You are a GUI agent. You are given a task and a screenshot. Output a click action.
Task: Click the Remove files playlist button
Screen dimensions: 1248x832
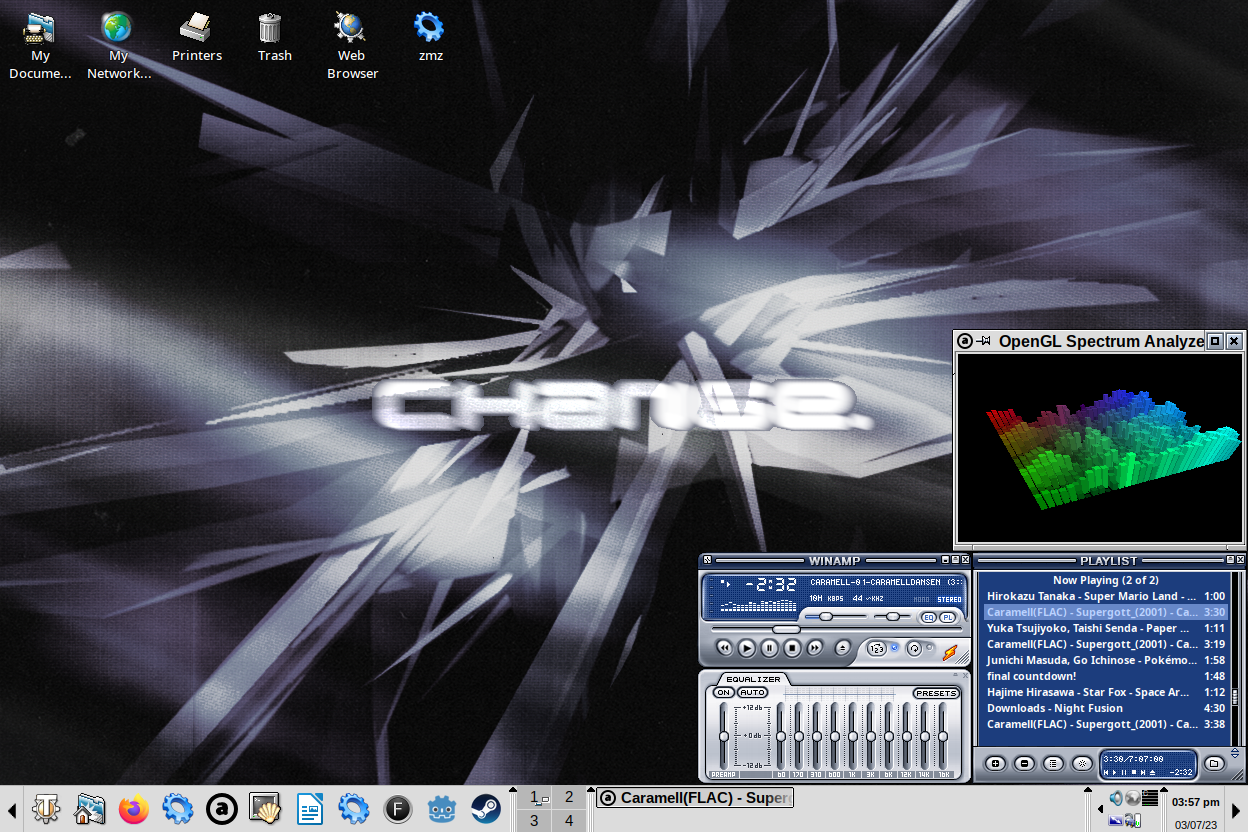1024,763
